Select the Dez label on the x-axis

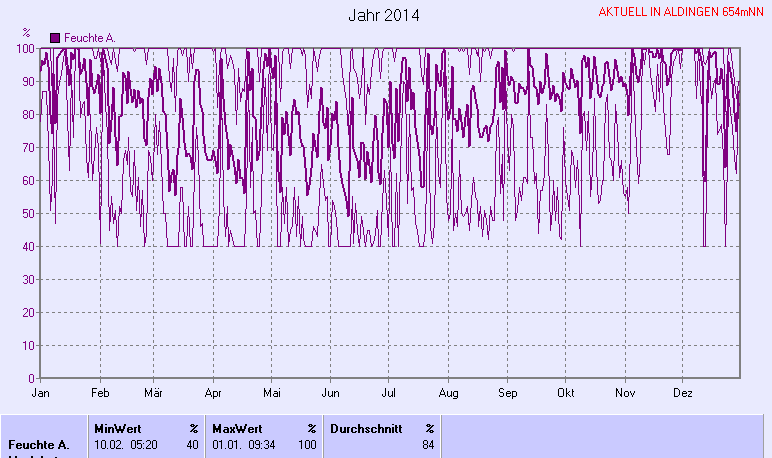pos(684,393)
